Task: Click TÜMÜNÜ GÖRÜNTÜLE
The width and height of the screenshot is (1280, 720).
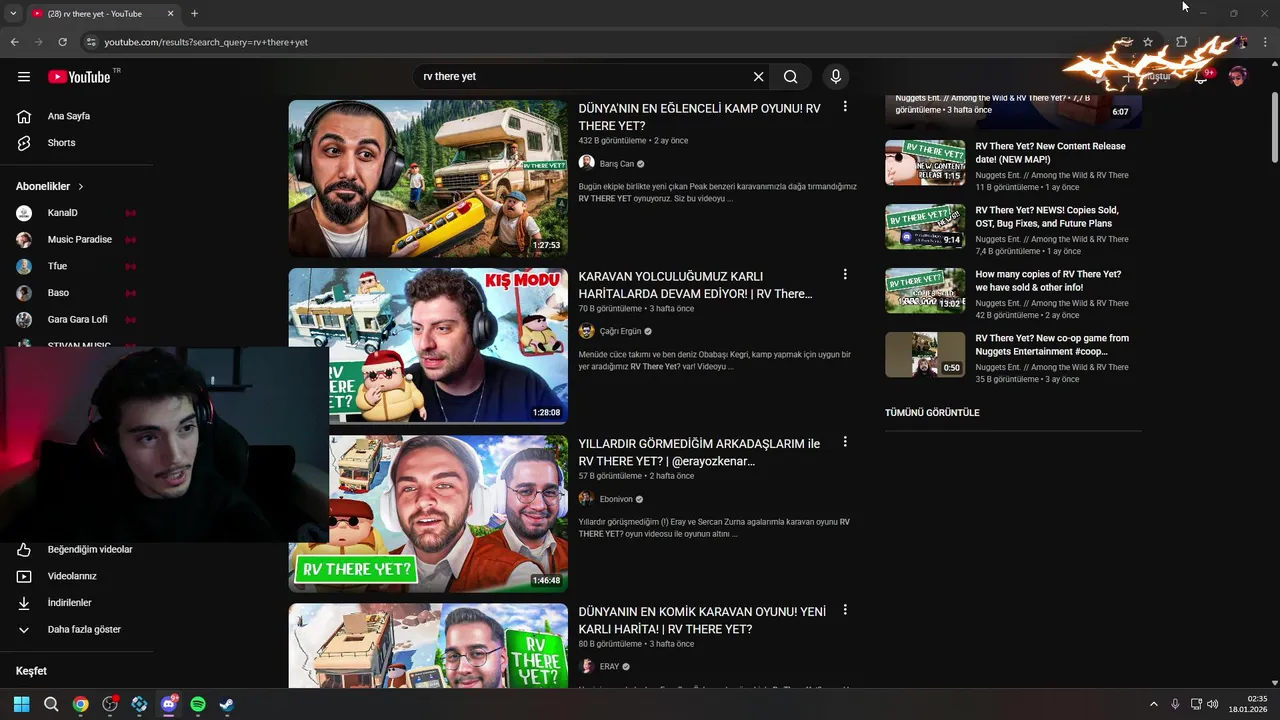Action: 932,412
